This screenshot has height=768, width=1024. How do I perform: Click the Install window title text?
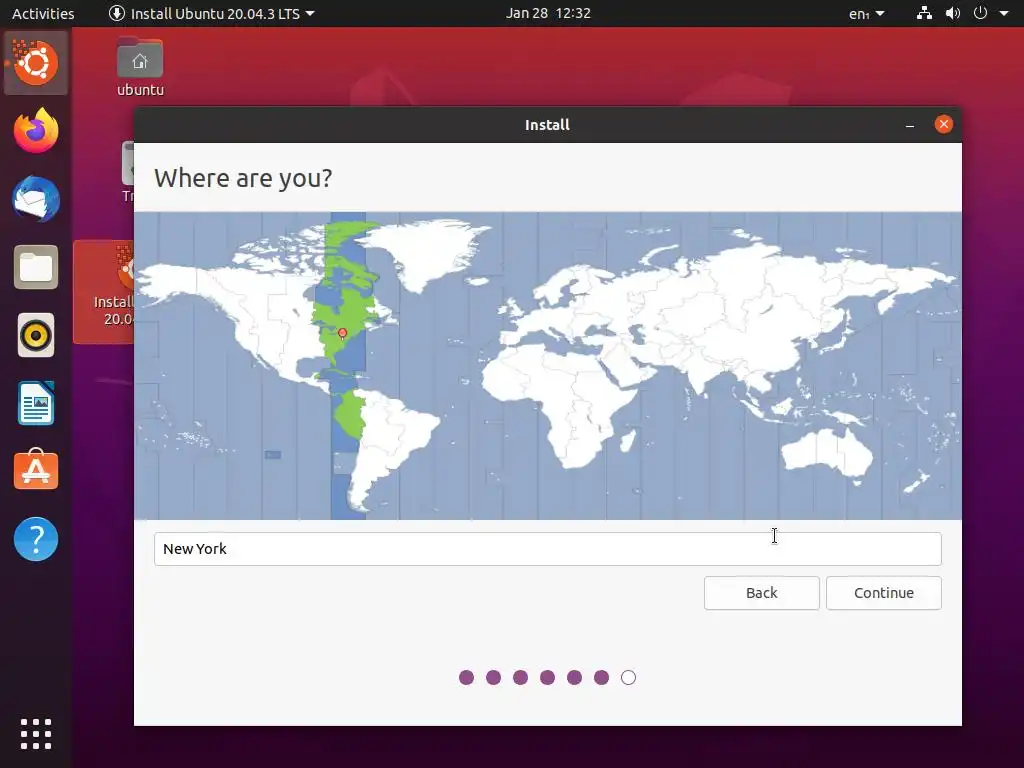[547, 125]
